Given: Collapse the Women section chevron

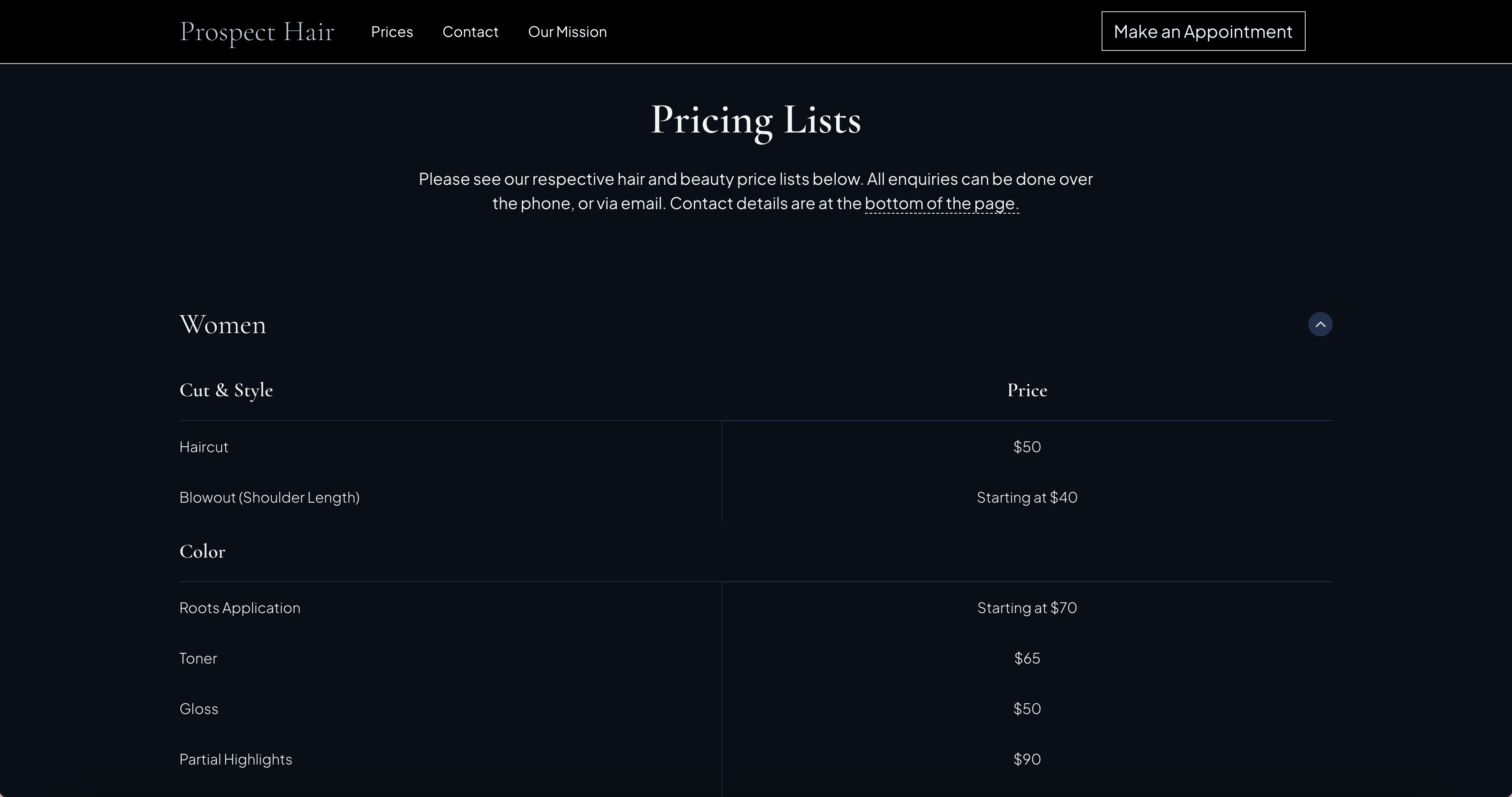Looking at the screenshot, I should [x=1321, y=324].
